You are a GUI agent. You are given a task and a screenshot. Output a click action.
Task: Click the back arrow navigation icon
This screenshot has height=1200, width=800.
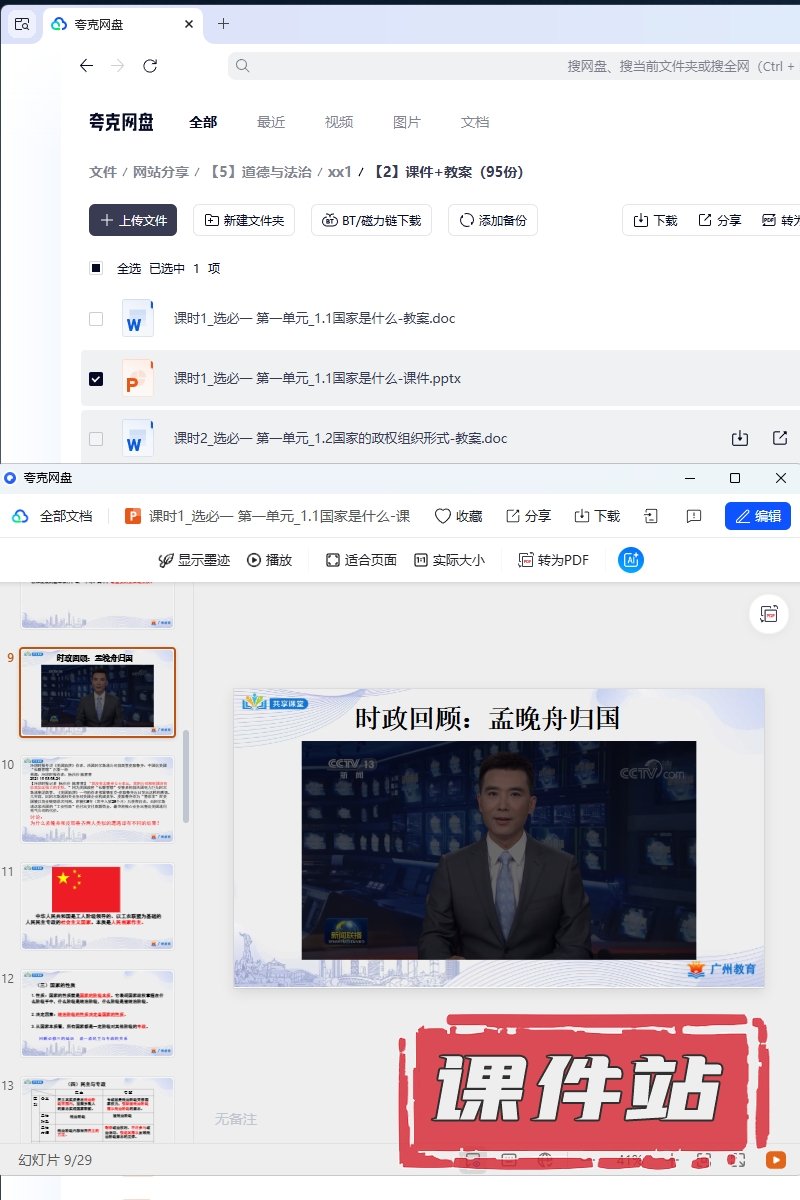tap(87, 66)
